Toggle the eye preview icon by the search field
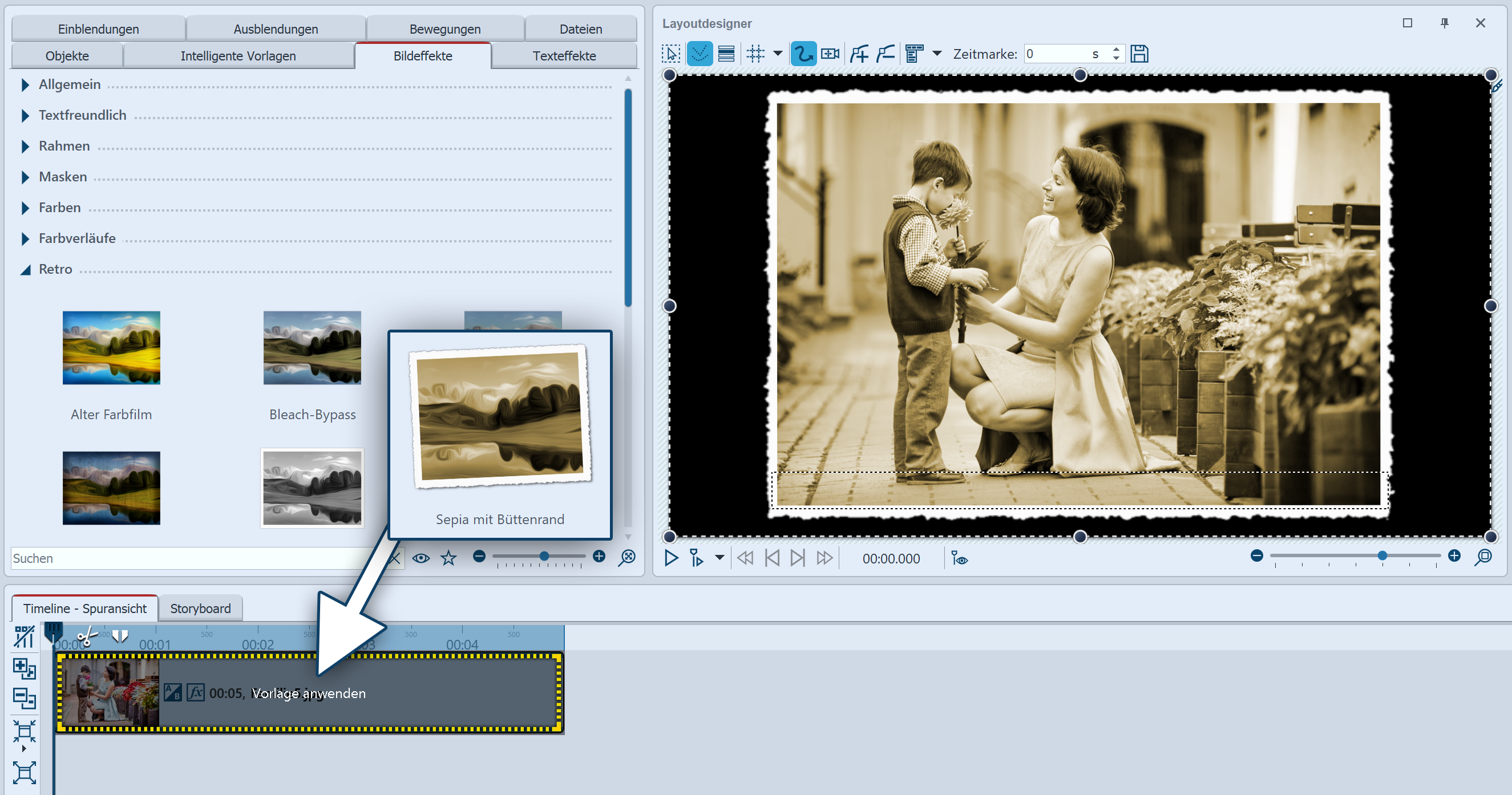The height and width of the screenshot is (795, 1512). tap(421, 557)
